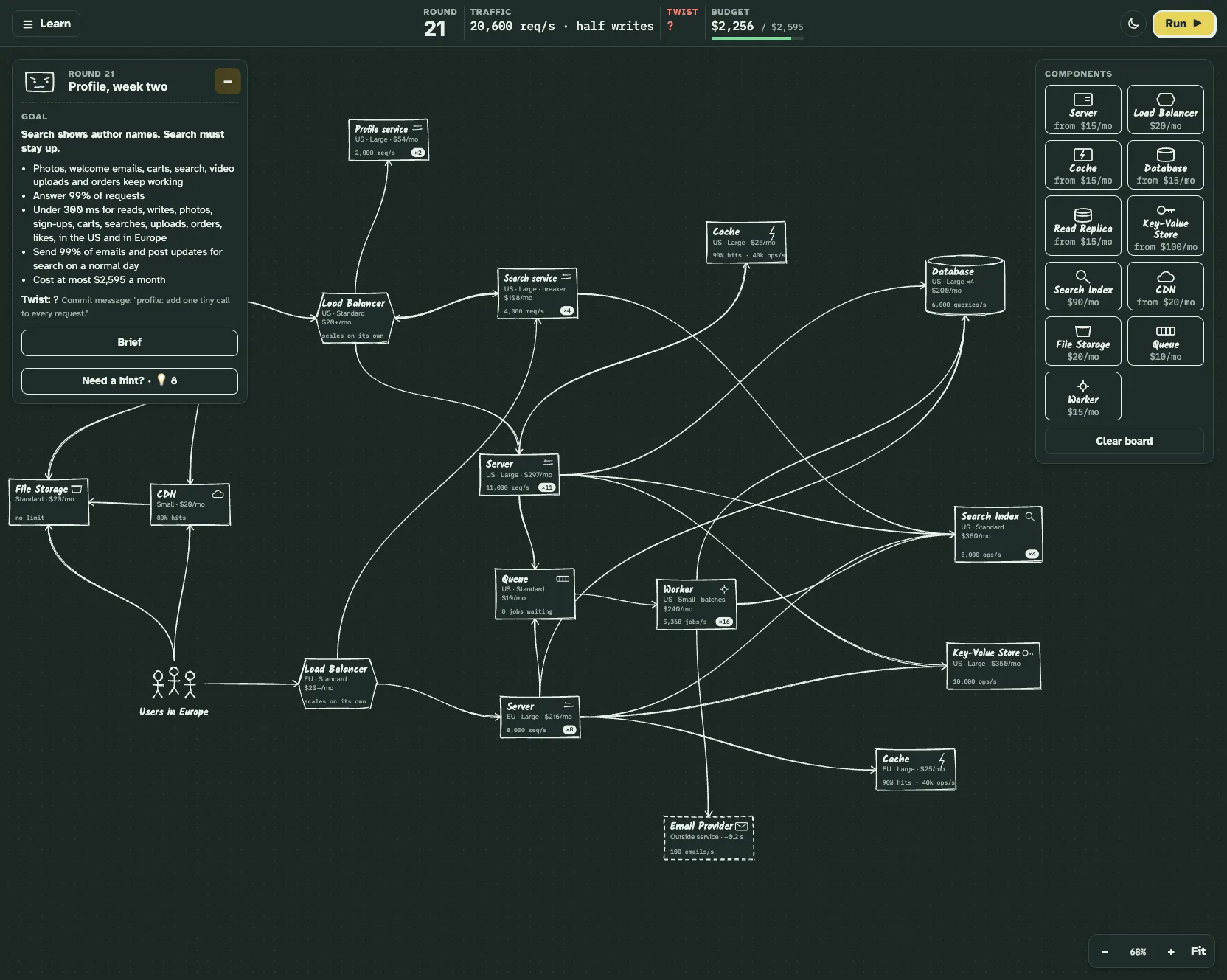Select the Search Index node on canvas
This screenshot has width=1227, height=980.
pos(998,534)
